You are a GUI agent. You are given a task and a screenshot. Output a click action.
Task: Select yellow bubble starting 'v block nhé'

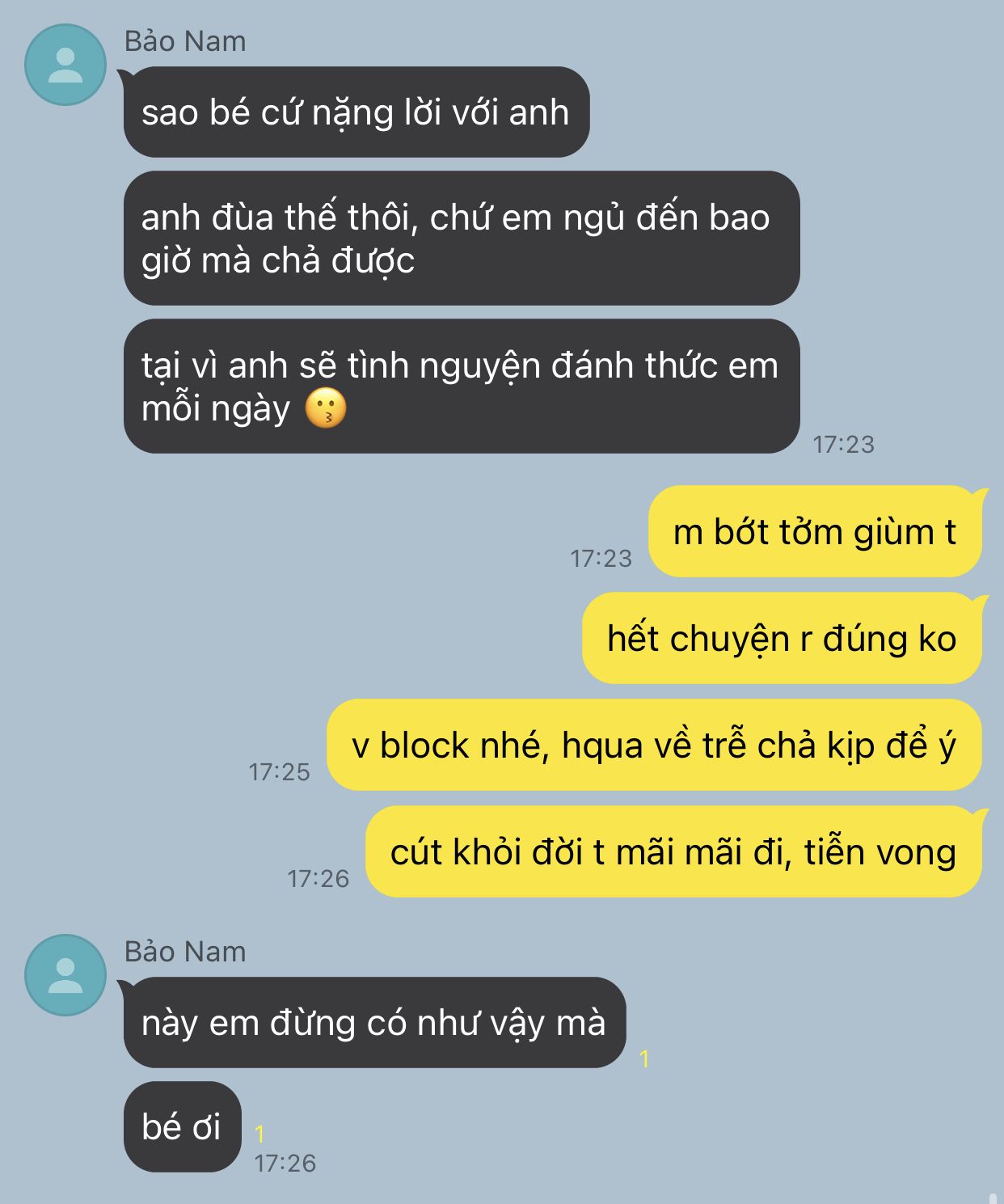tap(654, 745)
